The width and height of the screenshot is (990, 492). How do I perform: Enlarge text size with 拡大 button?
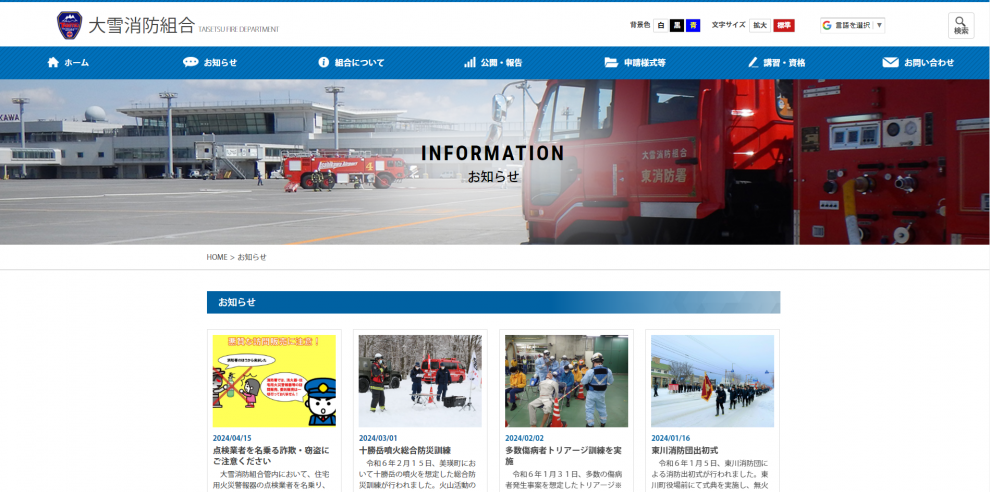(x=760, y=25)
